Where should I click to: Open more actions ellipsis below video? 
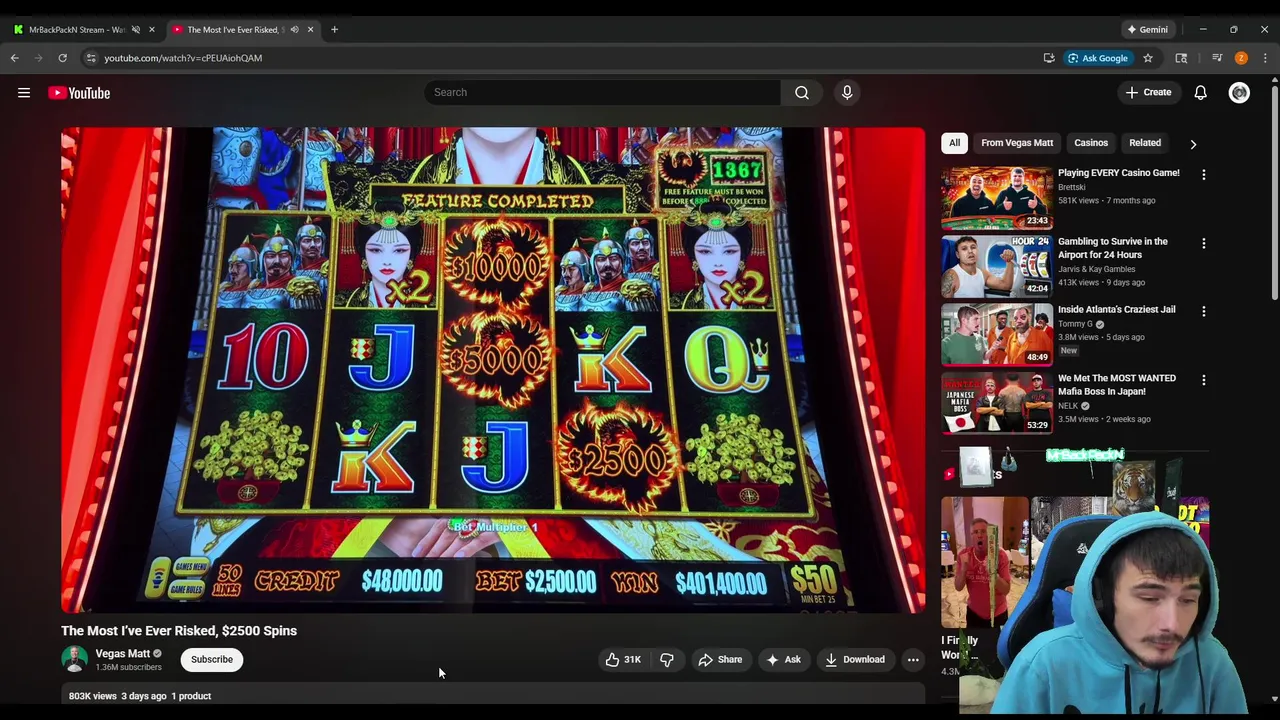913,660
